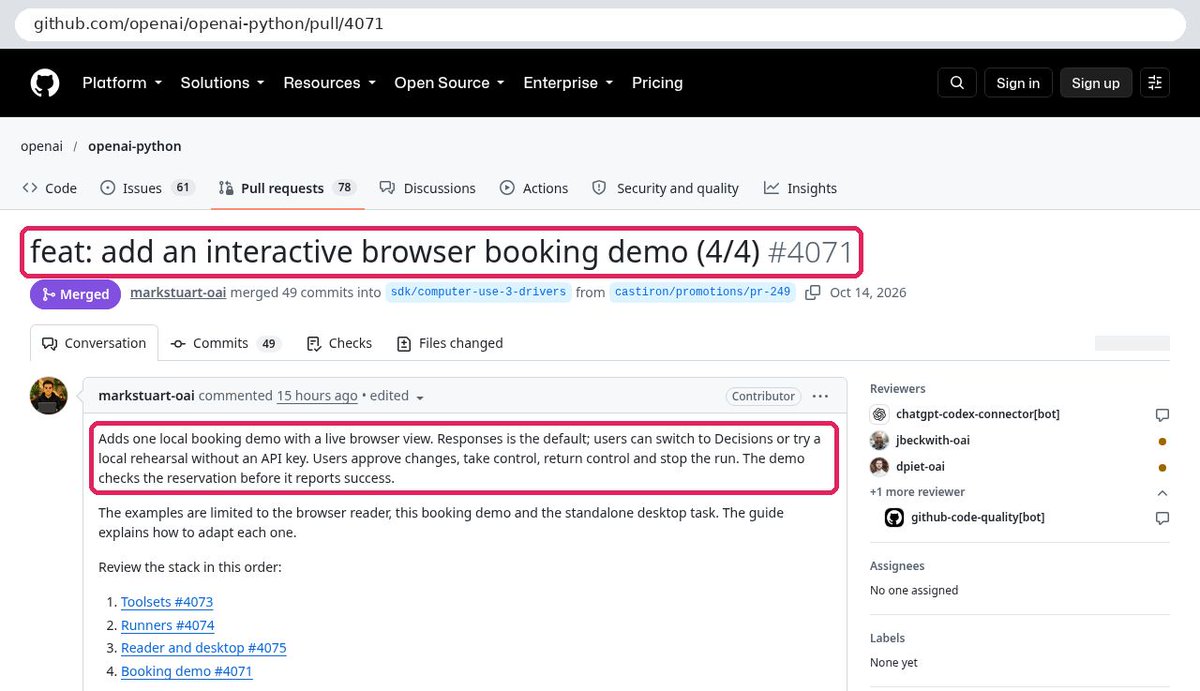The width and height of the screenshot is (1200, 691).
Task: Click the markstuart-oai comment author name
Action: click(146, 396)
